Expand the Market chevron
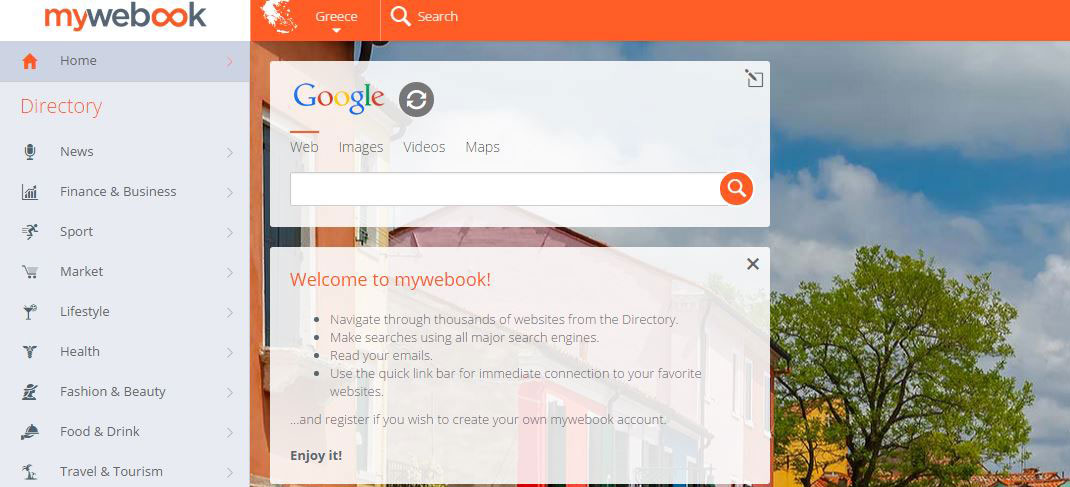Screen dimensions: 1070x487 click(229, 273)
